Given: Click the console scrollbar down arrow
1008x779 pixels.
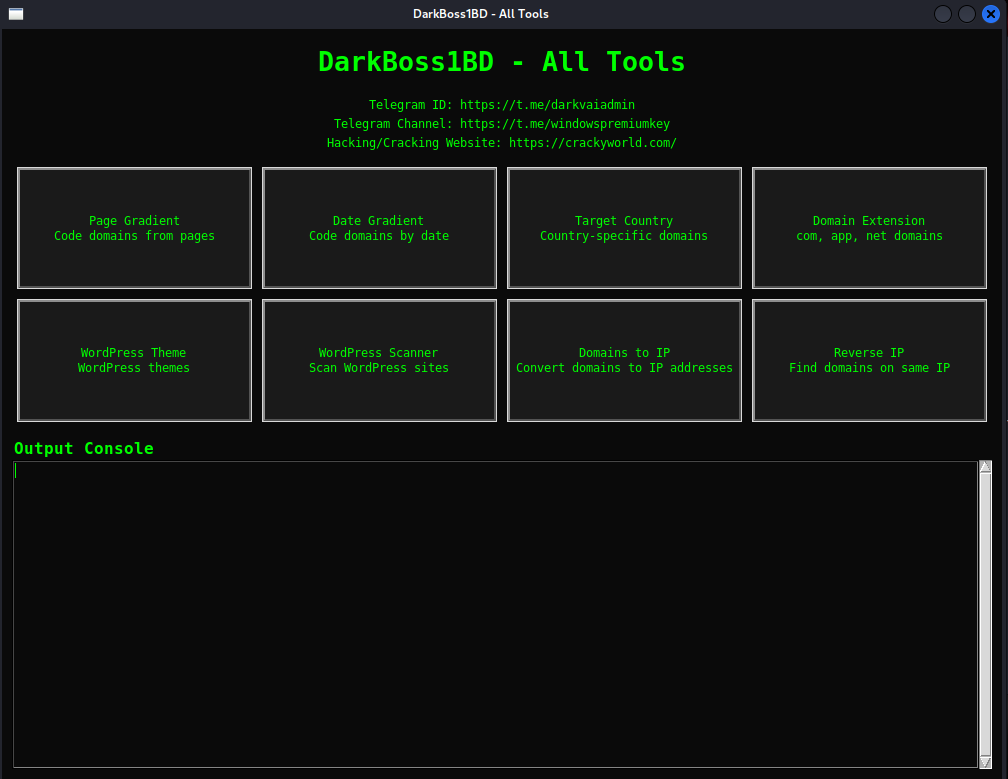Looking at the screenshot, I should pos(986,762).
